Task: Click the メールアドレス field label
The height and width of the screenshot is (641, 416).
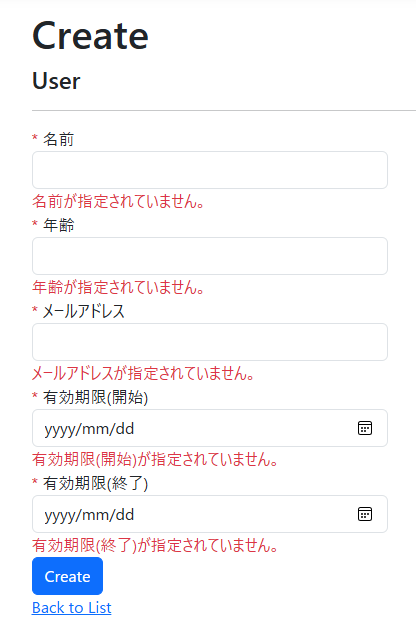Action: tap(83, 312)
